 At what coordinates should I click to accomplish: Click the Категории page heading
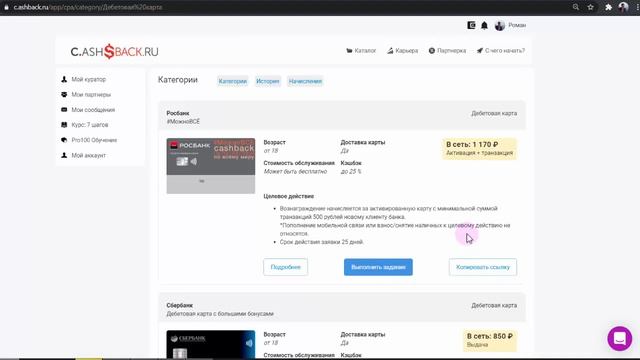[178, 80]
